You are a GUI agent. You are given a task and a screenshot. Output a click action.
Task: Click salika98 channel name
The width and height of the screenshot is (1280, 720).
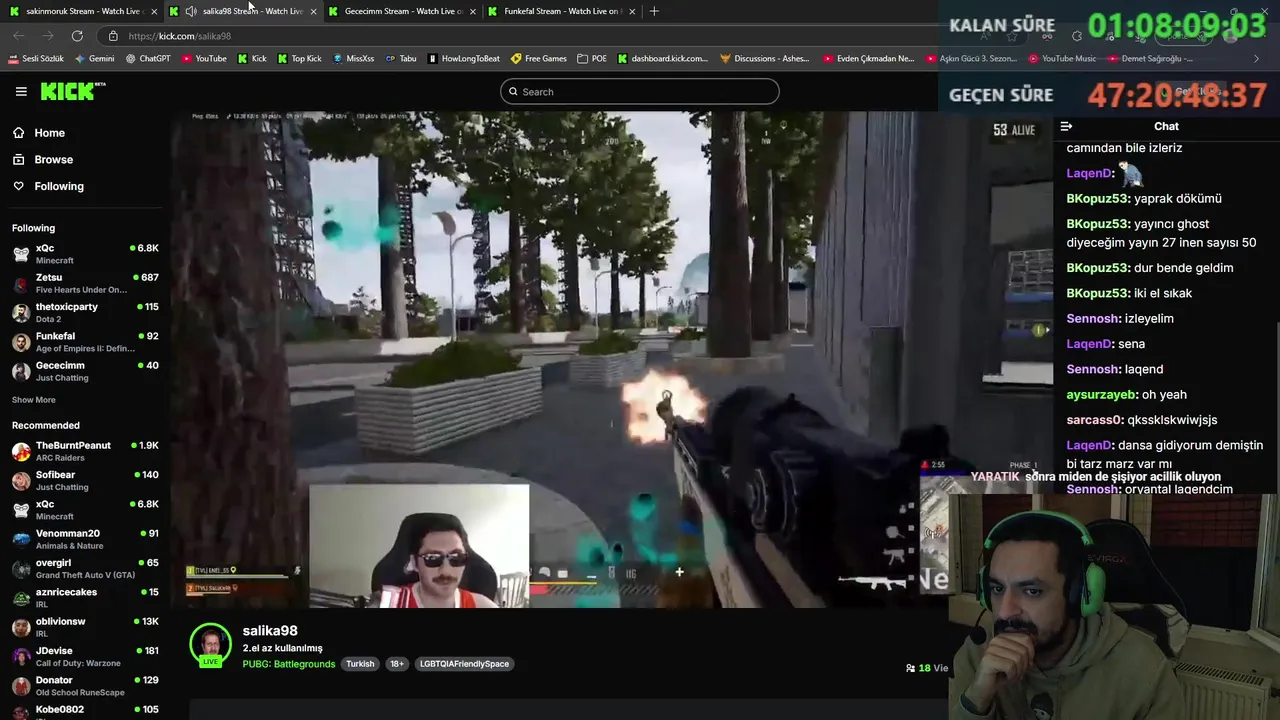(x=270, y=631)
